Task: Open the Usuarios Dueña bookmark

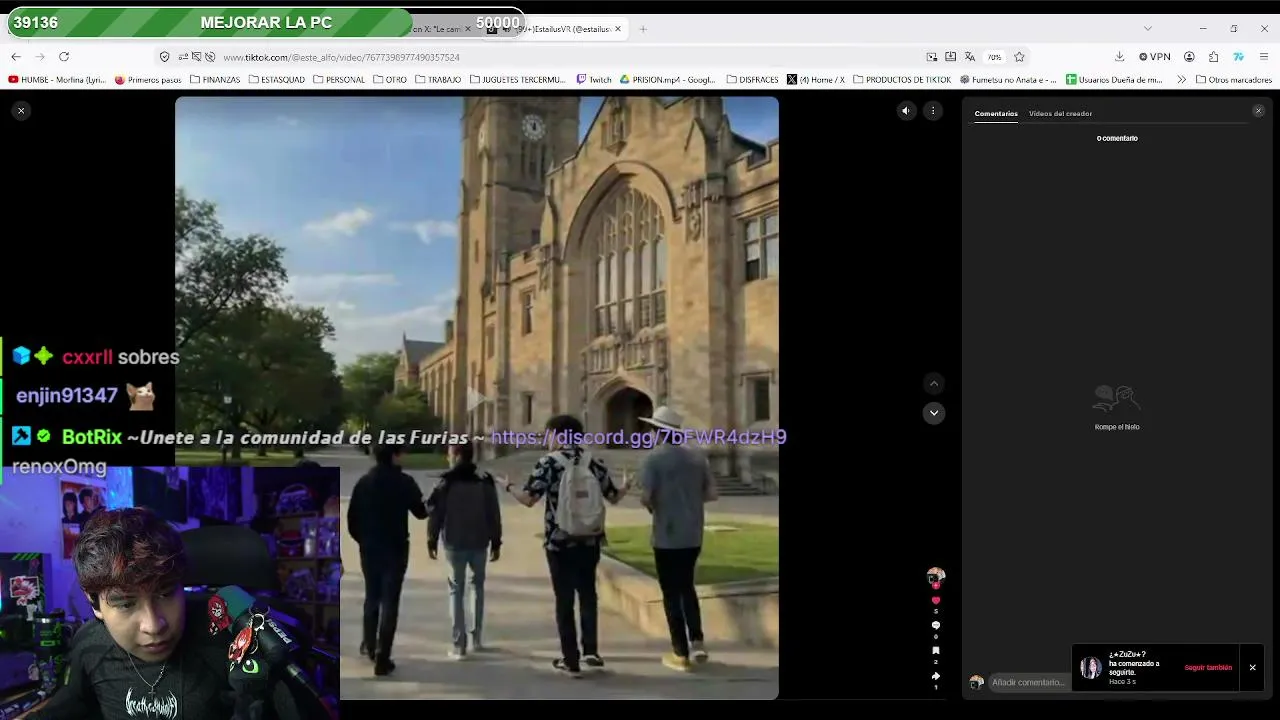Action: [1114, 80]
